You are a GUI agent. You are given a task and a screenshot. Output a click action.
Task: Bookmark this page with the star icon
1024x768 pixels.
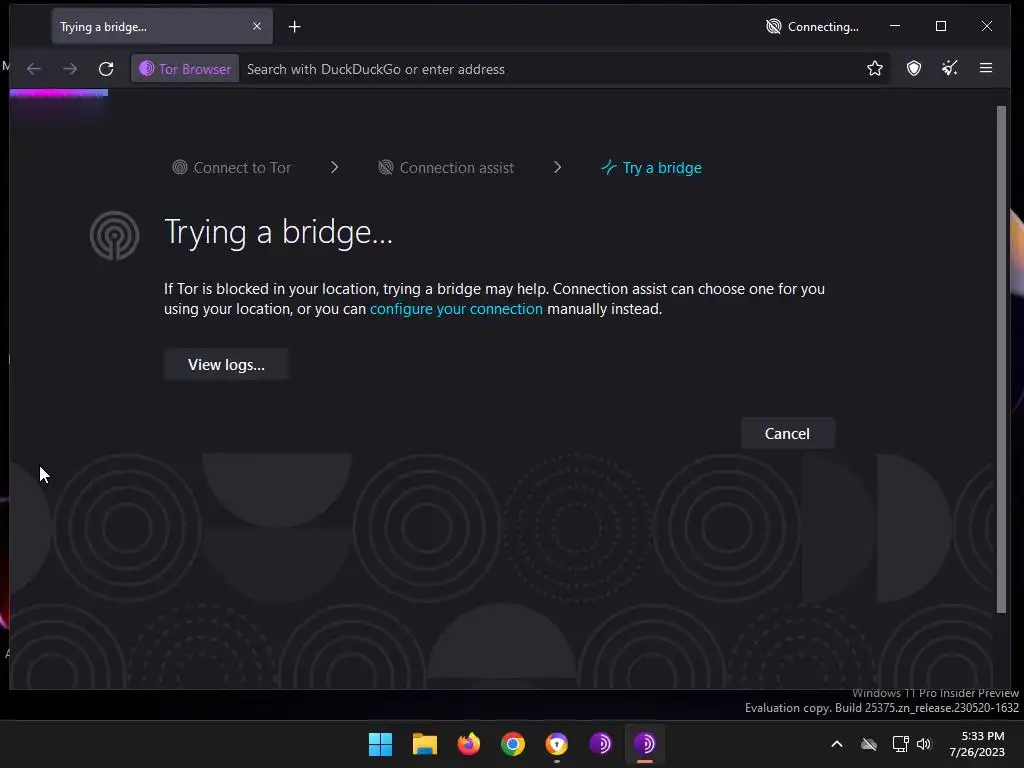tap(874, 69)
